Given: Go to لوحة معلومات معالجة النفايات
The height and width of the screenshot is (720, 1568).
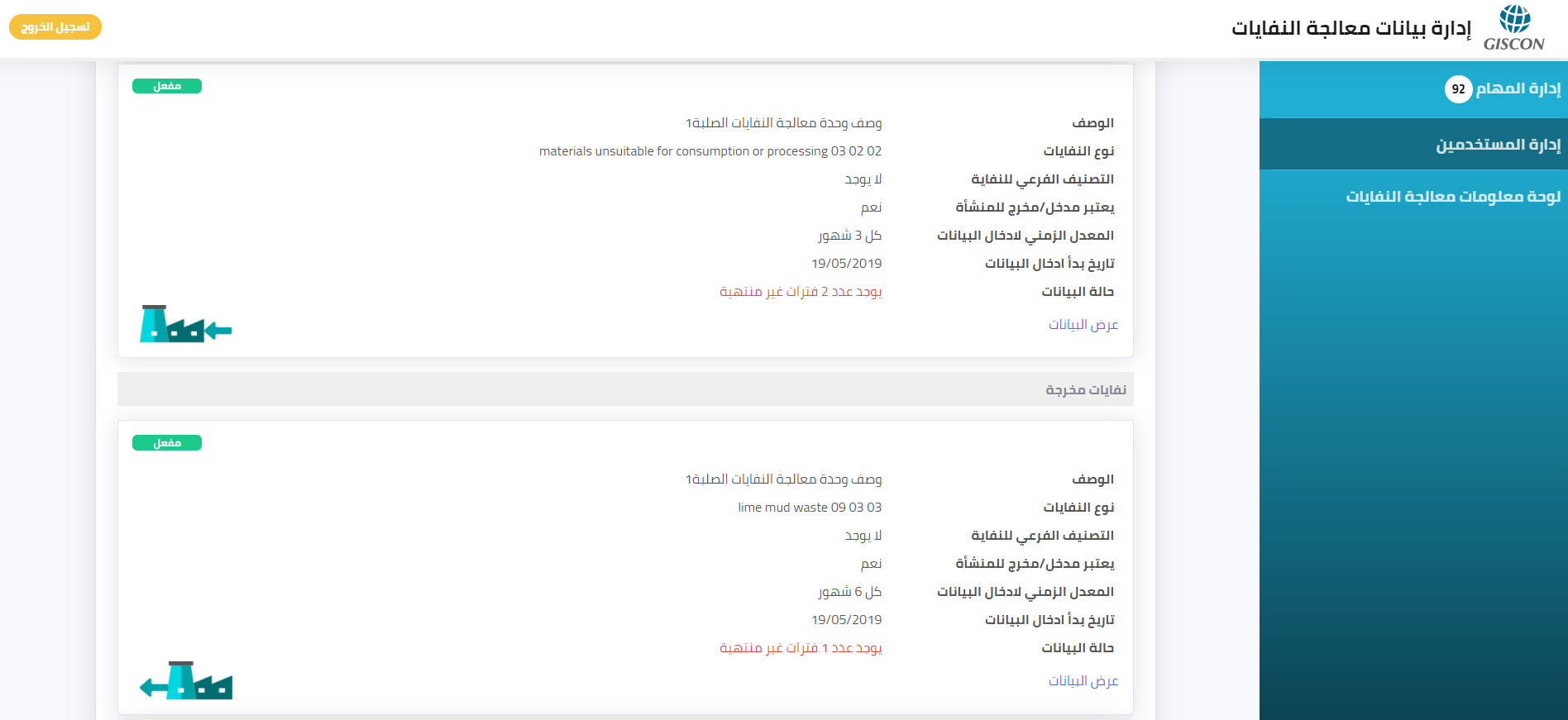Looking at the screenshot, I should [1452, 197].
